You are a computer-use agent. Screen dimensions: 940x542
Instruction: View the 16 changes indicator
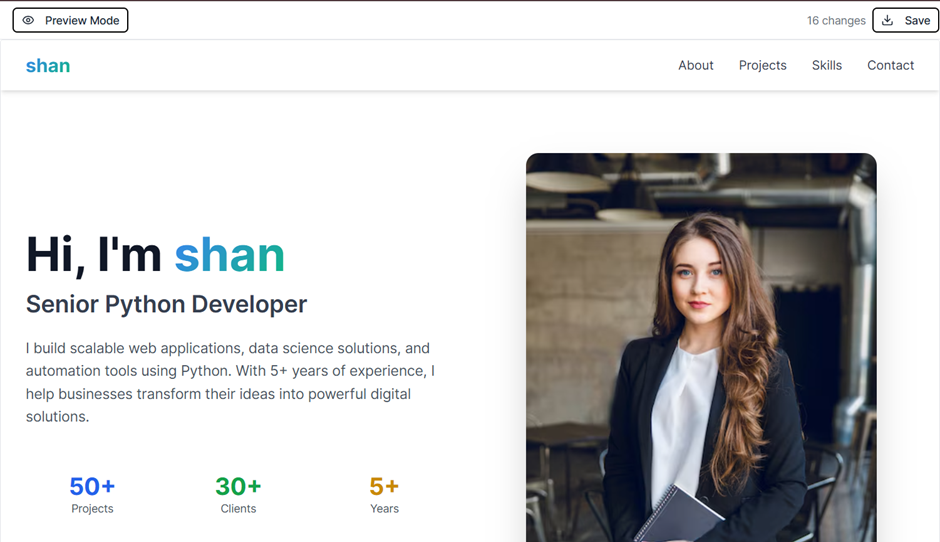click(836, 20)
